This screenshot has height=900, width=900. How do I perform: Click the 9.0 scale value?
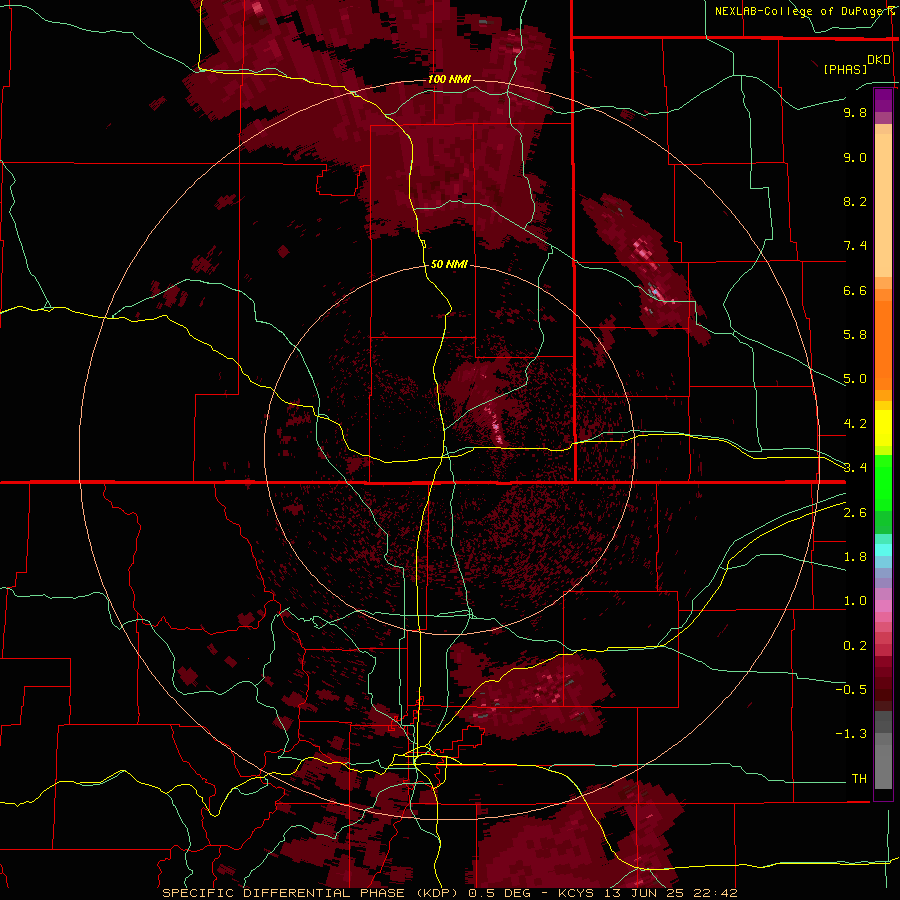[855, 157]
